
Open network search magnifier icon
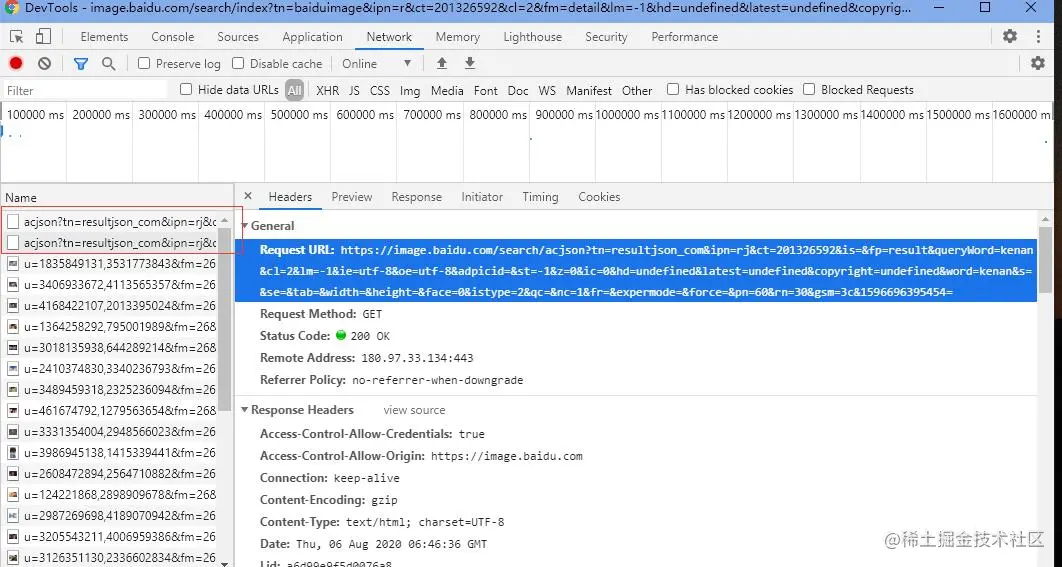coord(108,63)
